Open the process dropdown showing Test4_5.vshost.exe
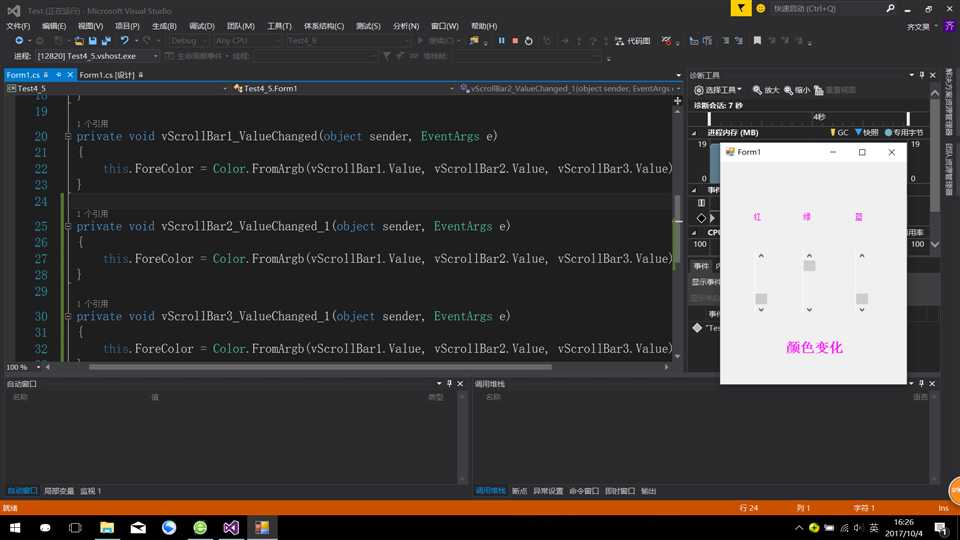Screen dimensions: 960x540 97,56
